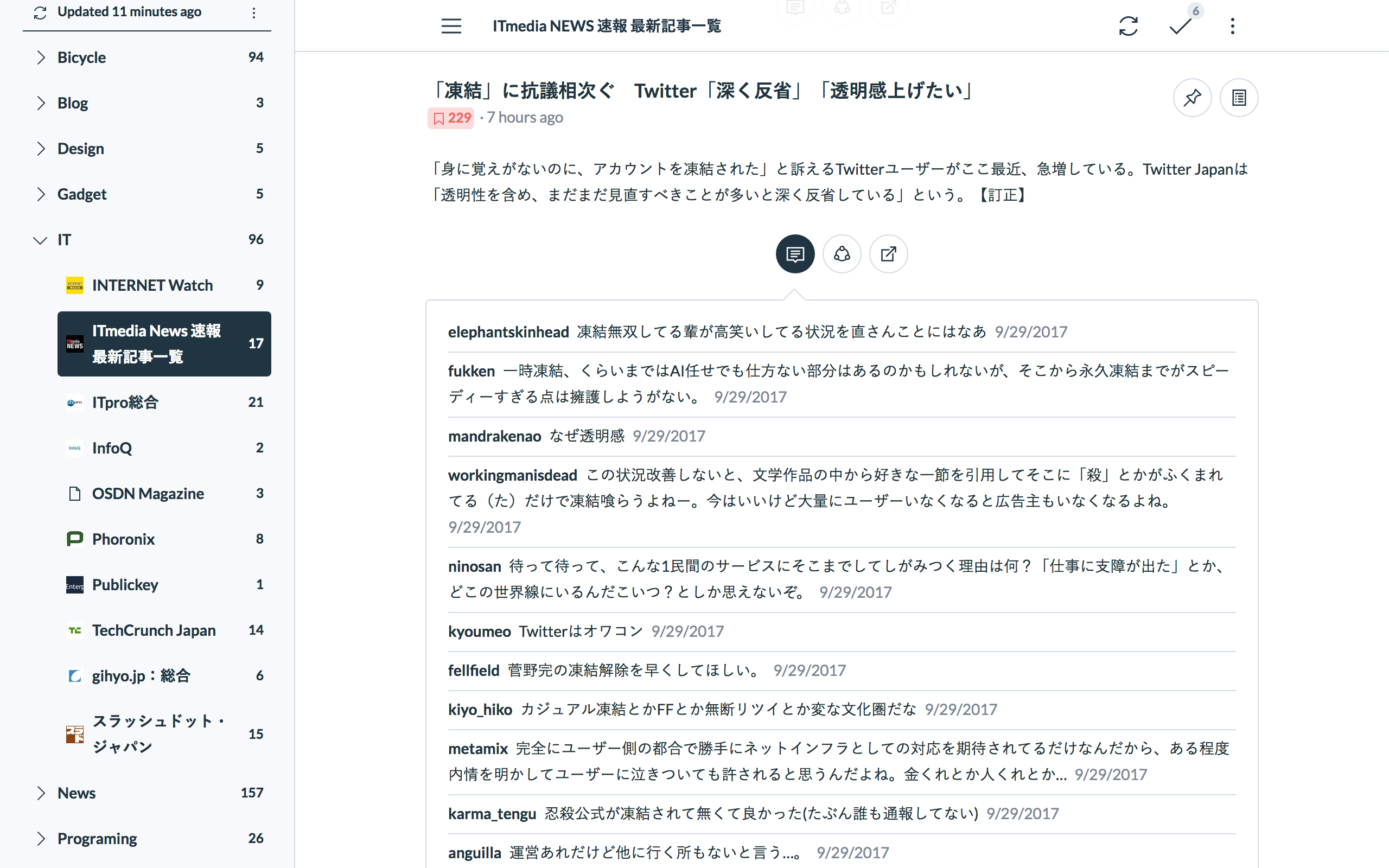Screen dimensions: 1389x868
Task: Click commenter name karma_tengu
Action: click(x=492, y=814)
